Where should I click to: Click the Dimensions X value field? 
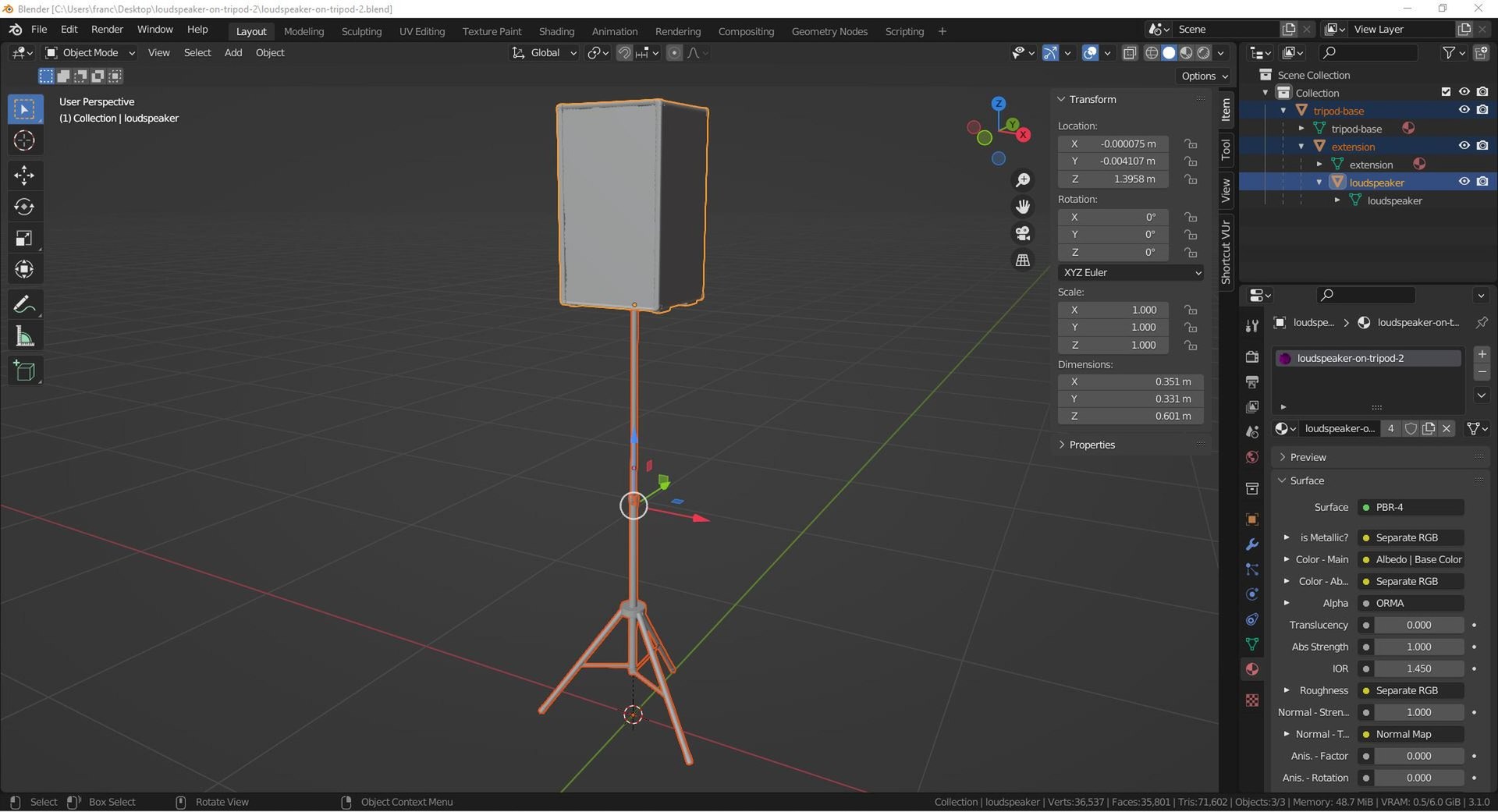click(1131, 381)
